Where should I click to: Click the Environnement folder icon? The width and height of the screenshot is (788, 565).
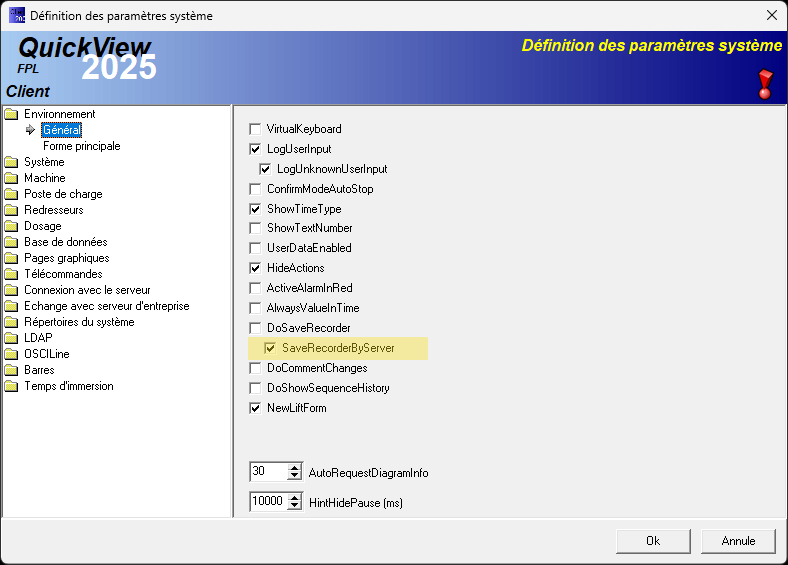pos(11,114)
